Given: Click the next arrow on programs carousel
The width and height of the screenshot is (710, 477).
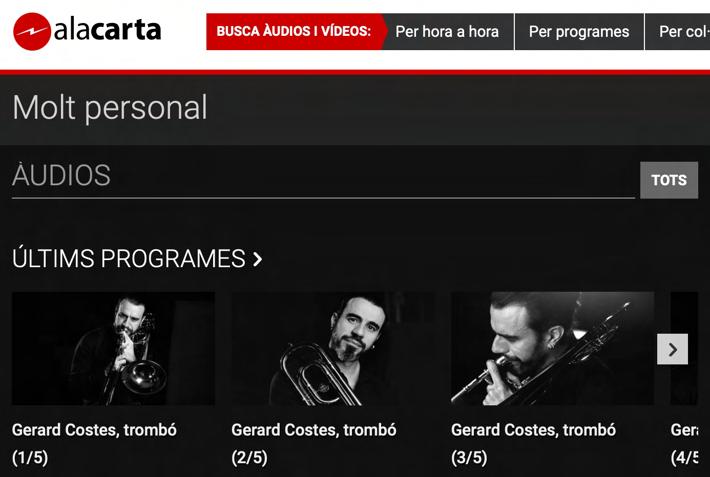Looking at the screenshot, I should 672,349.
